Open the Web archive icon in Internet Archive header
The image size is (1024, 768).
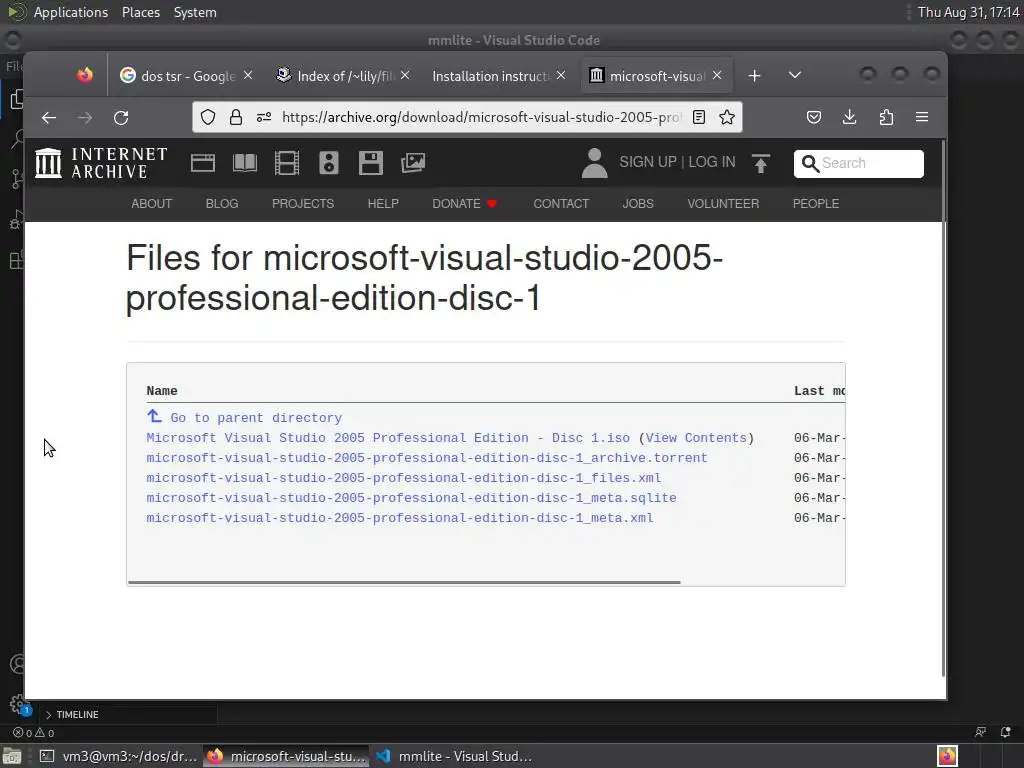pos(202,163)
